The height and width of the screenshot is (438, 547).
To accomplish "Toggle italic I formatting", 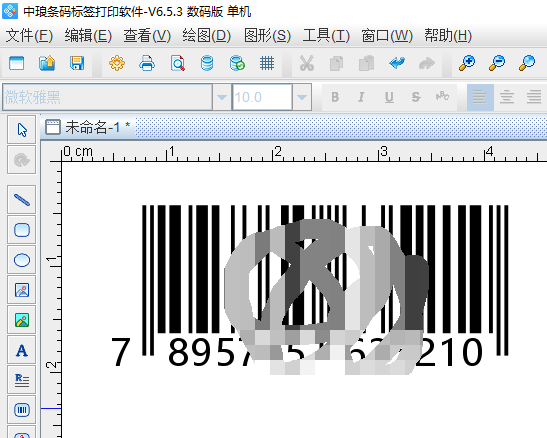I will [x=362, y=97].
